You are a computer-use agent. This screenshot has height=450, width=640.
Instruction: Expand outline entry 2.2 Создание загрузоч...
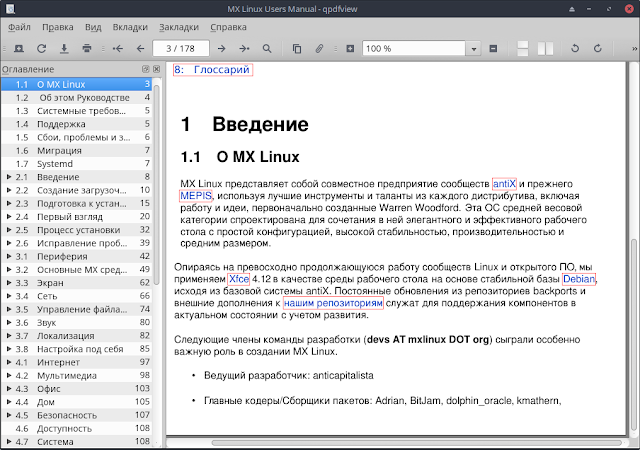click(x=9, y=190)
